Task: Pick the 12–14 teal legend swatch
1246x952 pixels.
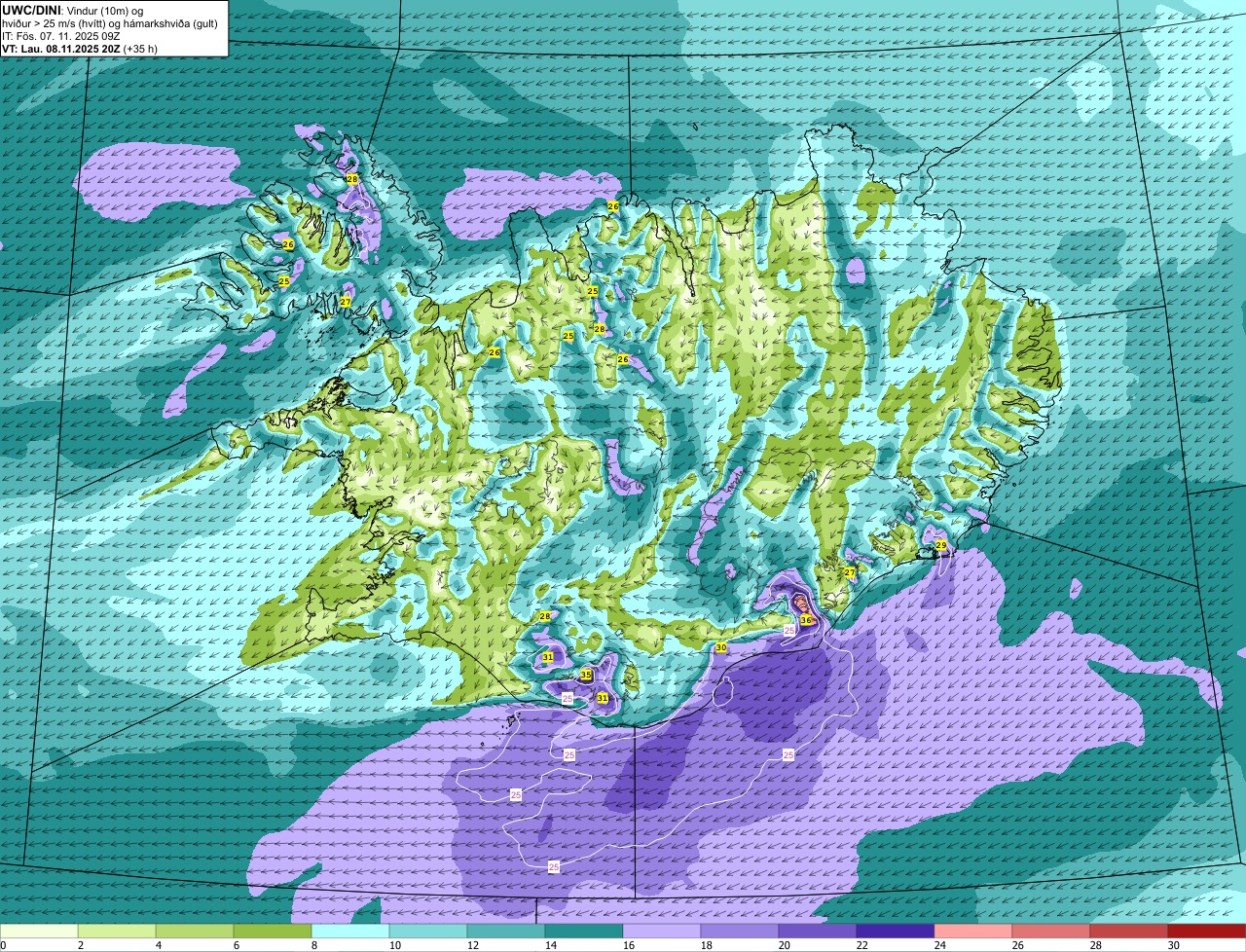Action: point(506,932)
